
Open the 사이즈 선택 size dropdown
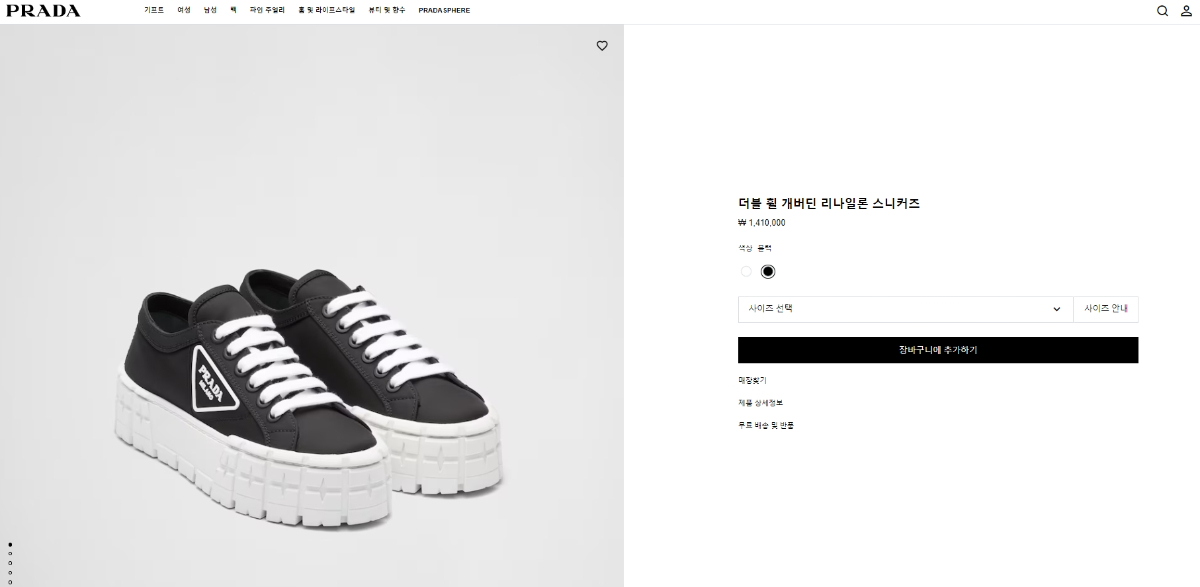tap(904, 309)
